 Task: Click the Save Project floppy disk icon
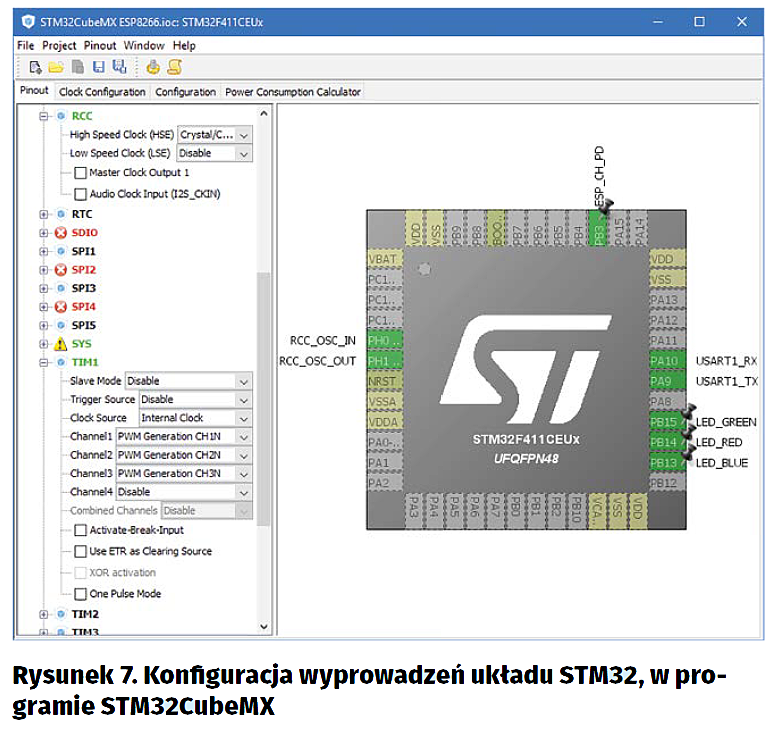[98, 68]
